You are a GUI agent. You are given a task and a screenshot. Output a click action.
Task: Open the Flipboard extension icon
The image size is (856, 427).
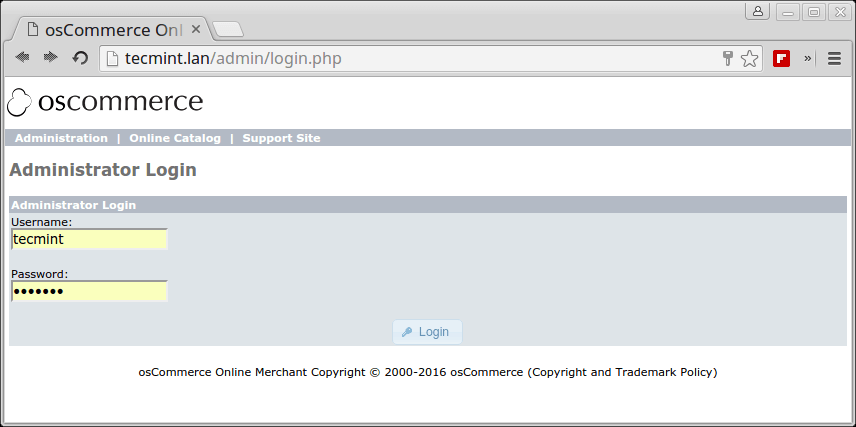pos(781,58)
